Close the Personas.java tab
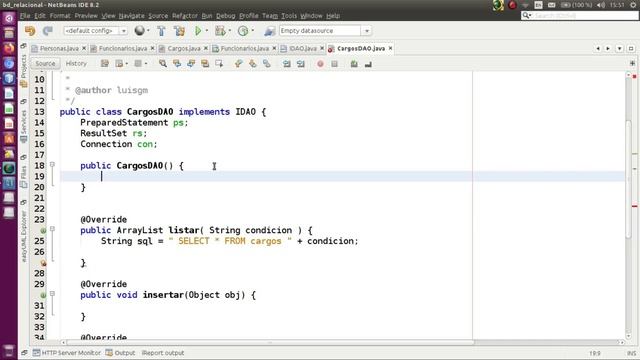This screenshot has width=640, height=360. 84,48
